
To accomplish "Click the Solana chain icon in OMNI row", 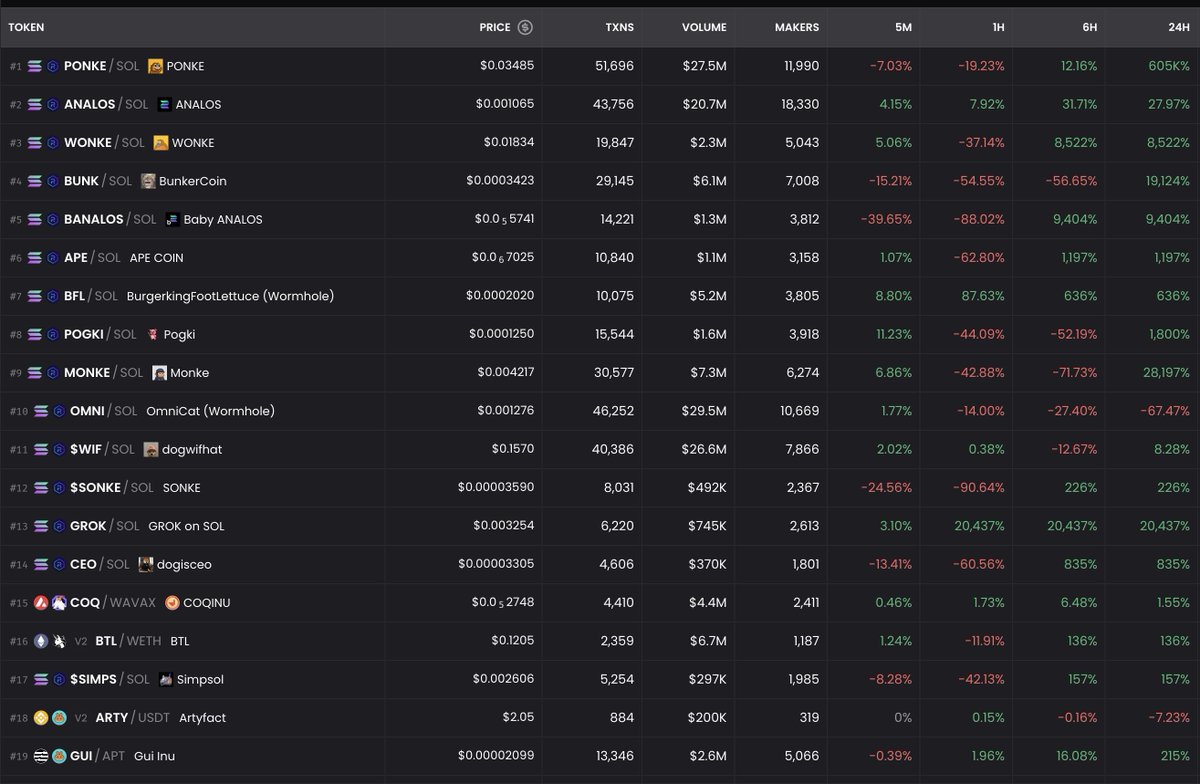I will tap(41, 411).
